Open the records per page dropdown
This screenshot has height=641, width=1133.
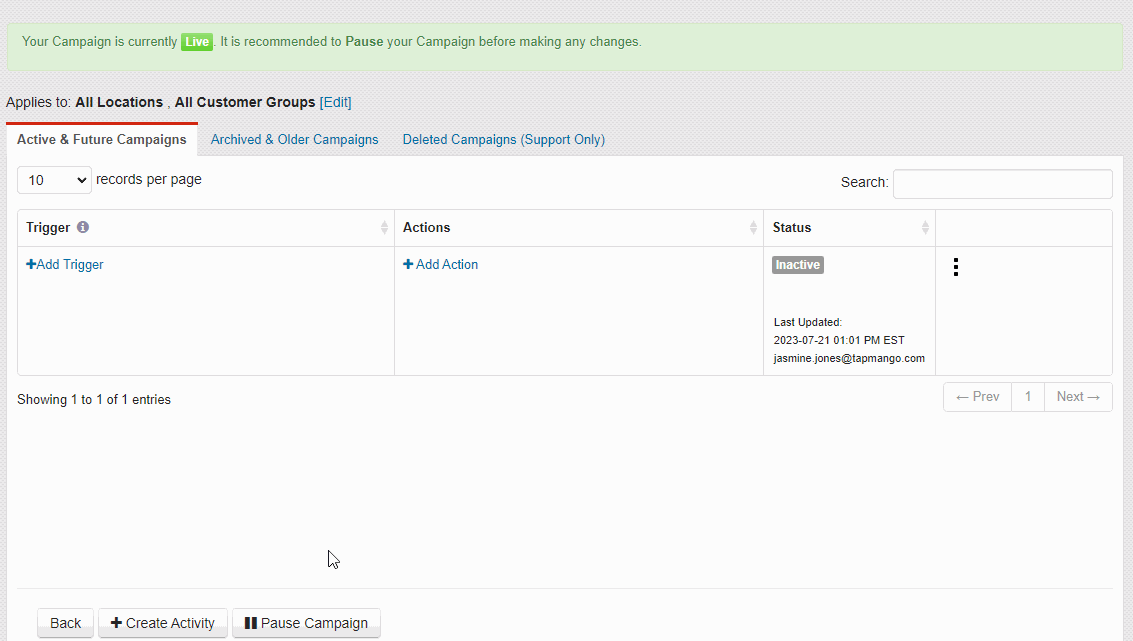click(54, 179)
